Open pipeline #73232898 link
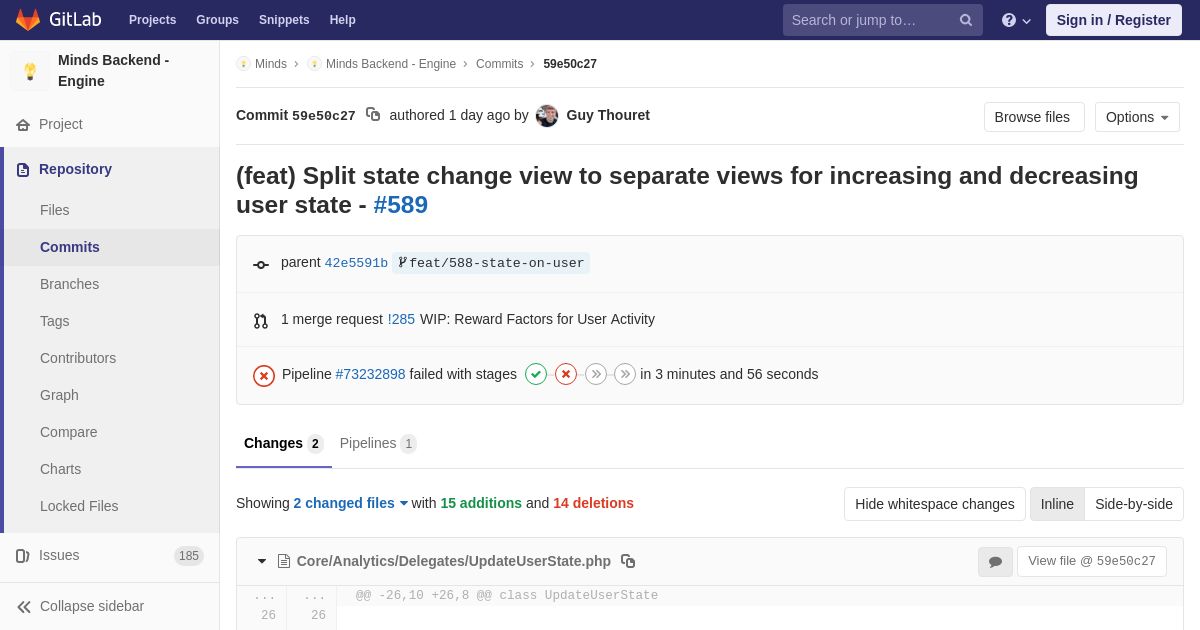The image size is (1200, 630). tap(370, 374)
